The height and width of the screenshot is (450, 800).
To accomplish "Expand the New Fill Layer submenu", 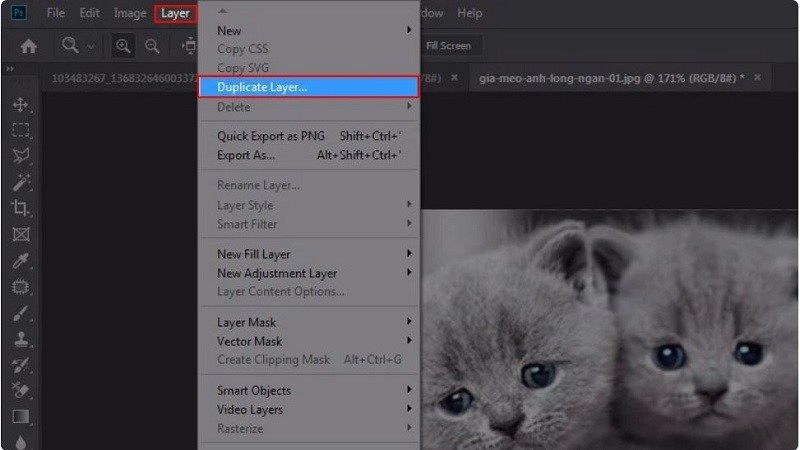I will [309, 254].
